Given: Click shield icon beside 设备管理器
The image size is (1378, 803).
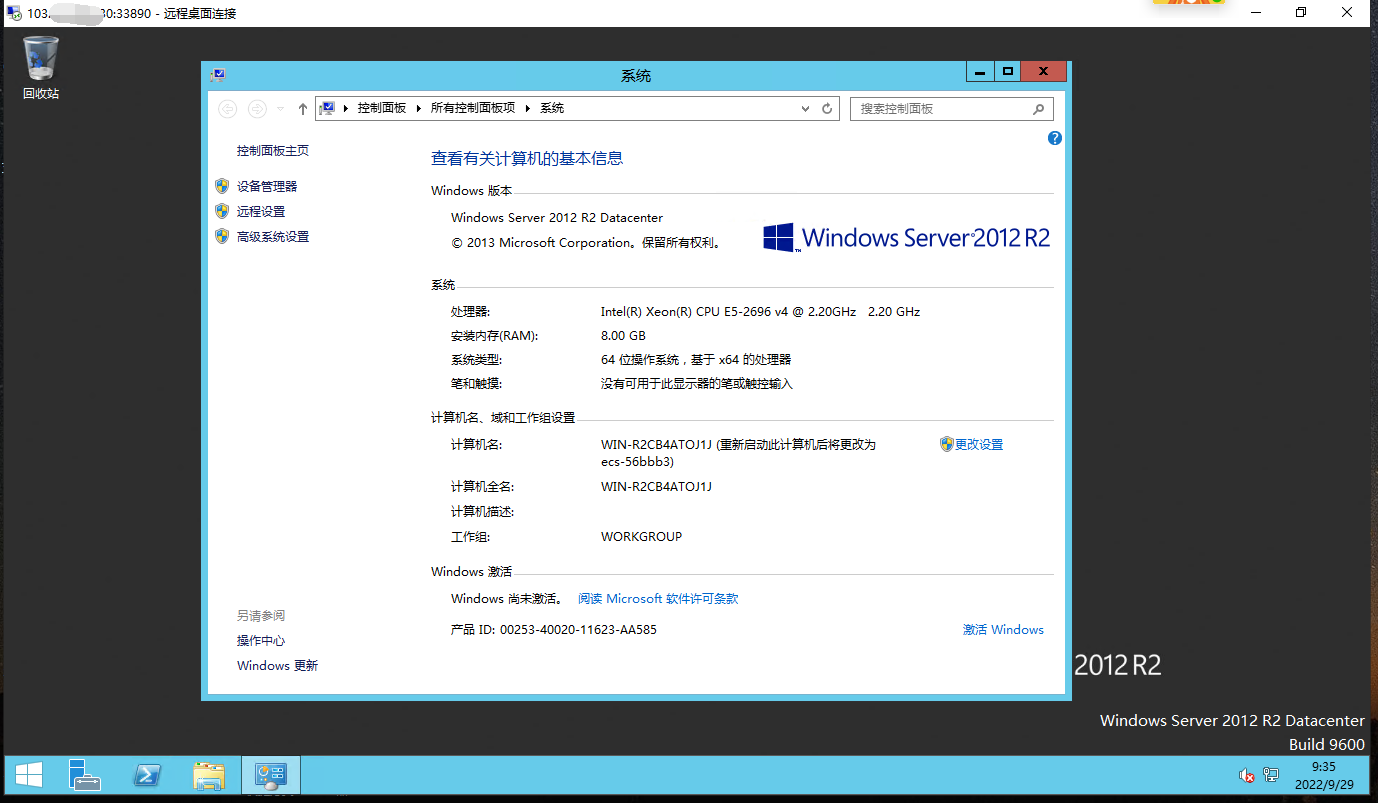Looking at the screenshot, I should [x=222, y=186].
